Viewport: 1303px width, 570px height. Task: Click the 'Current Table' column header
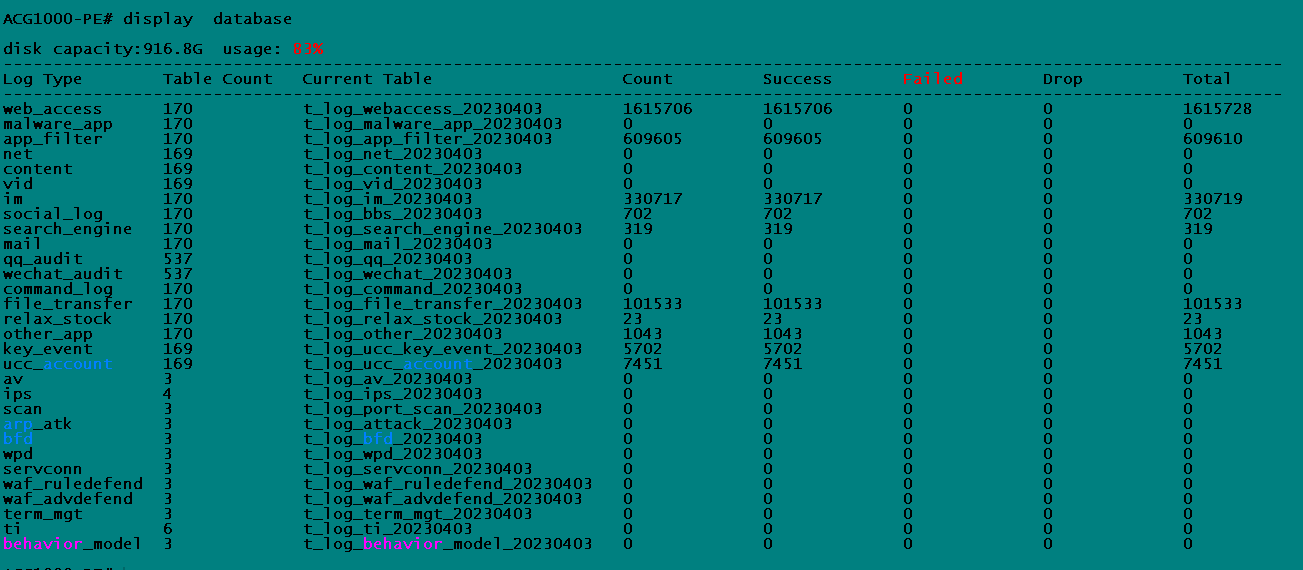tap(368, 79)
